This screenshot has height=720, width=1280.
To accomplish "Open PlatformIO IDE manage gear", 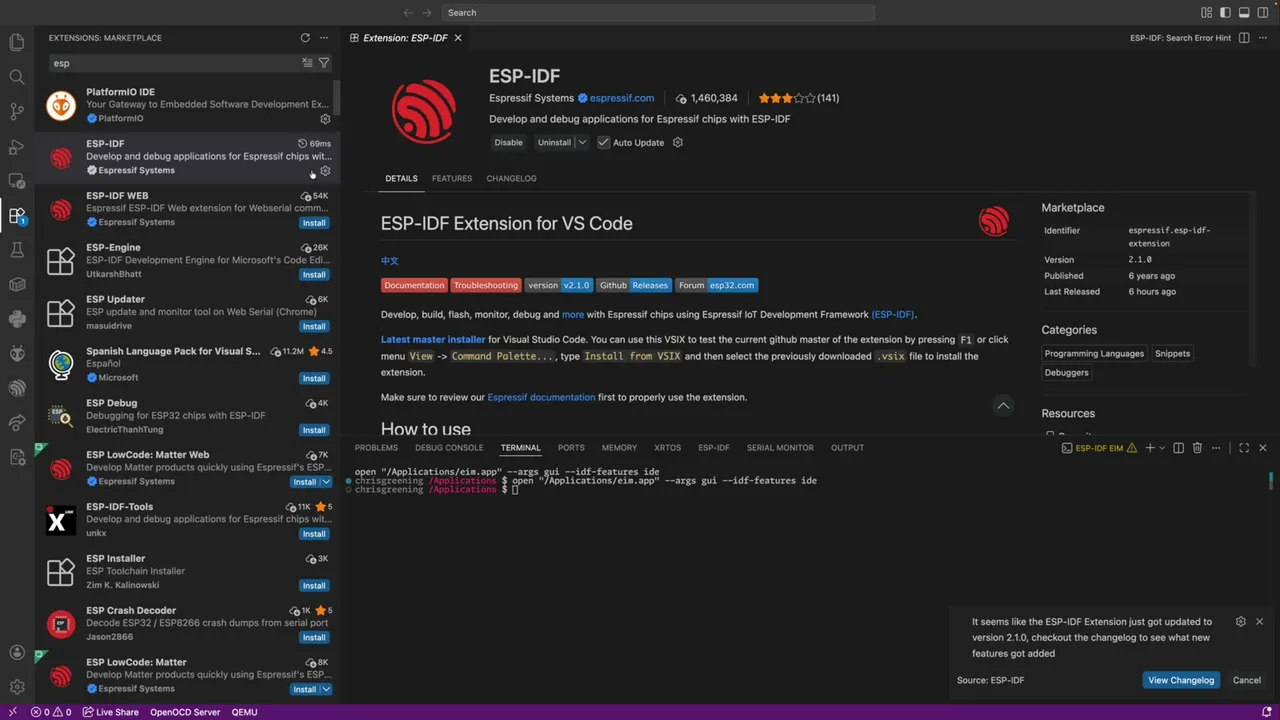I will 325,118.
